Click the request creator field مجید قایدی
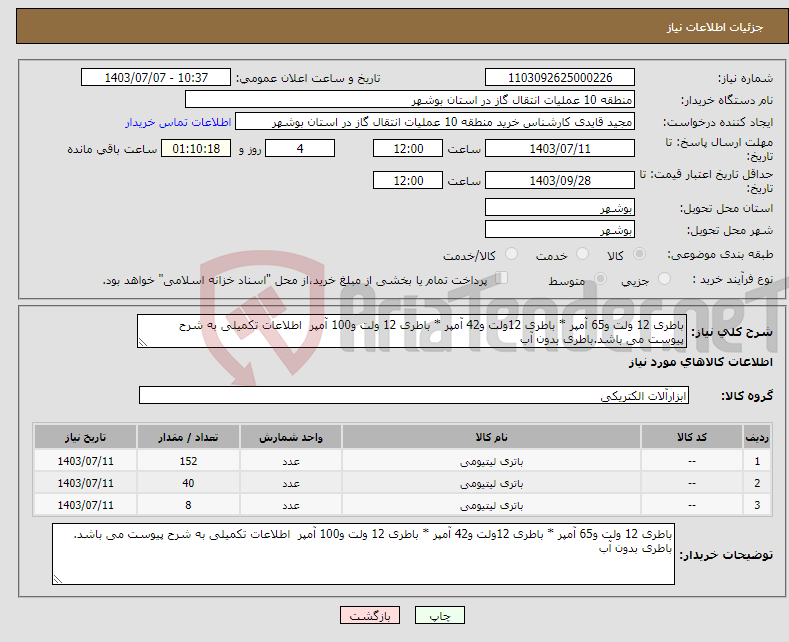Screen dimensions: 789x642 coord(435,122)
